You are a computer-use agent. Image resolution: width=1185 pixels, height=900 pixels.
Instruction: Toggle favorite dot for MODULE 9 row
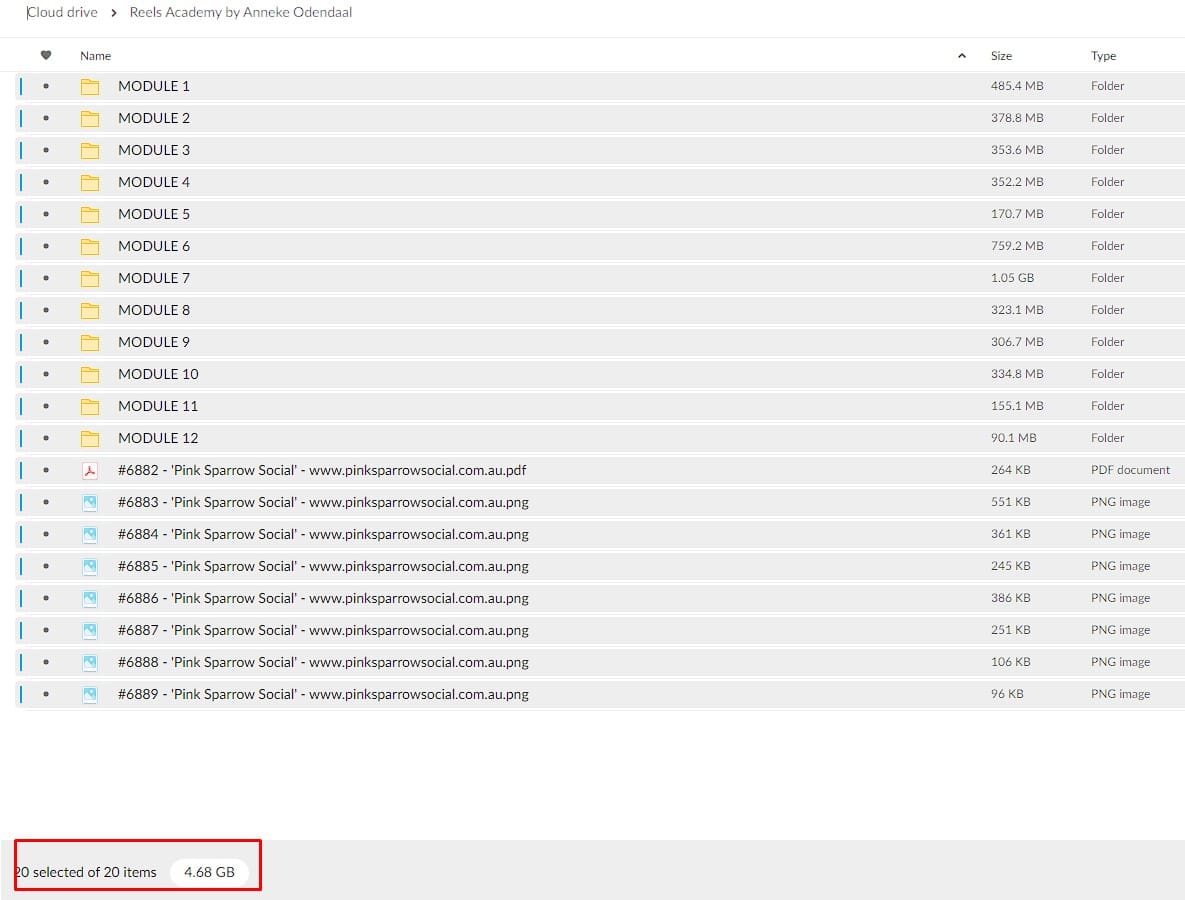tap(46, 342)
